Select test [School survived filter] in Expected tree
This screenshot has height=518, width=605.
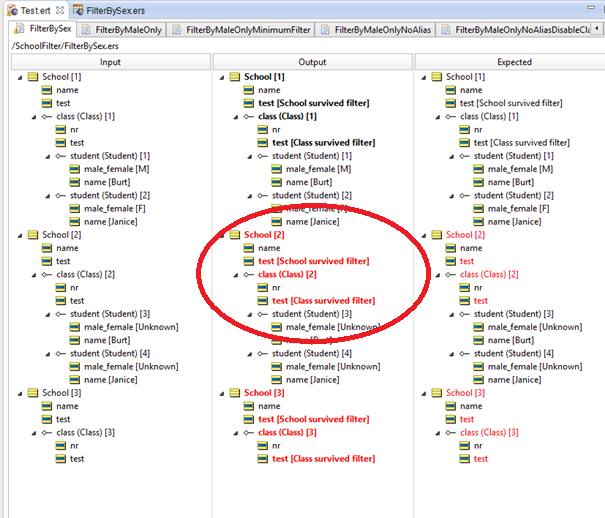tap(511, 103)
